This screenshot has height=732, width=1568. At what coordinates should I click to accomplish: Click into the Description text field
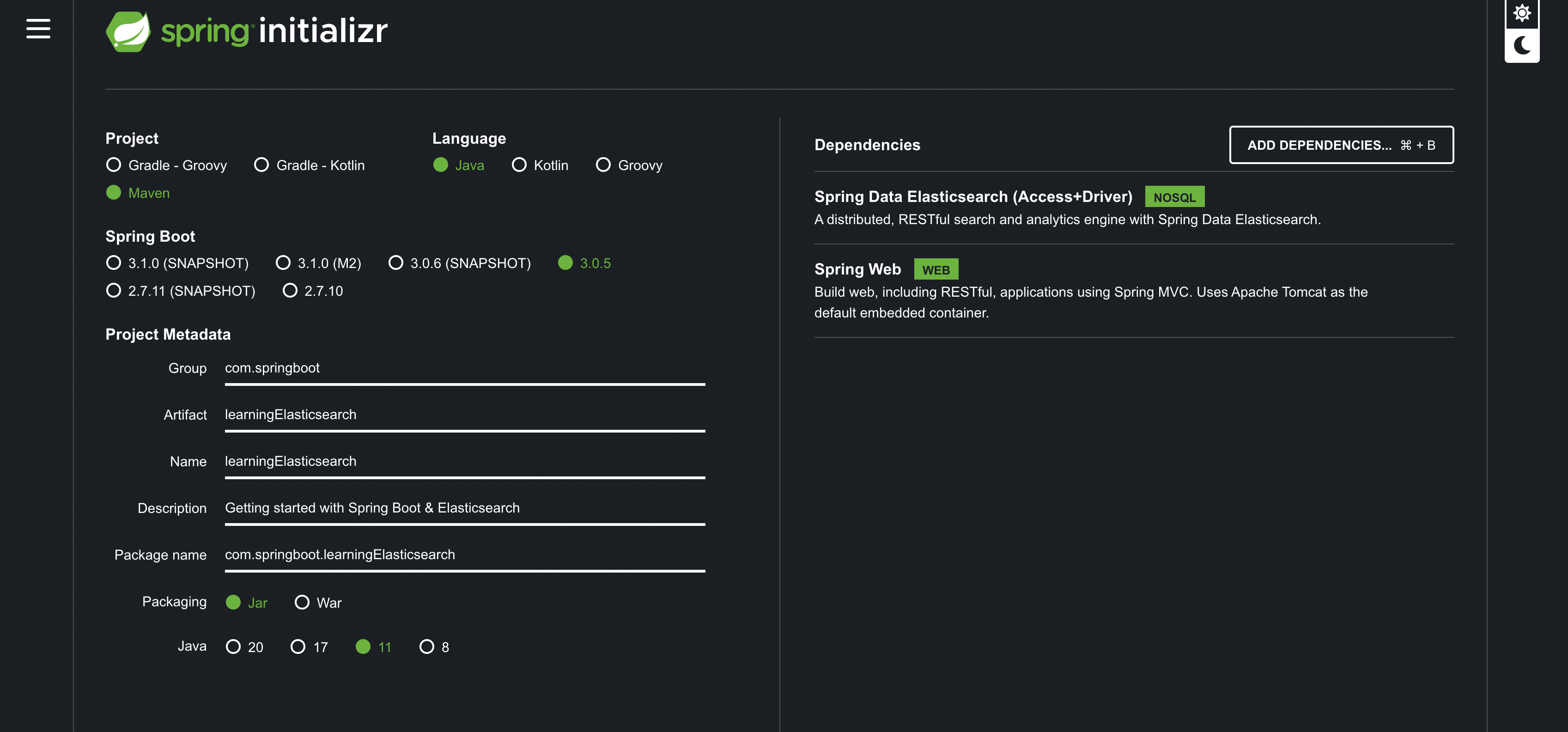[464, 508]
